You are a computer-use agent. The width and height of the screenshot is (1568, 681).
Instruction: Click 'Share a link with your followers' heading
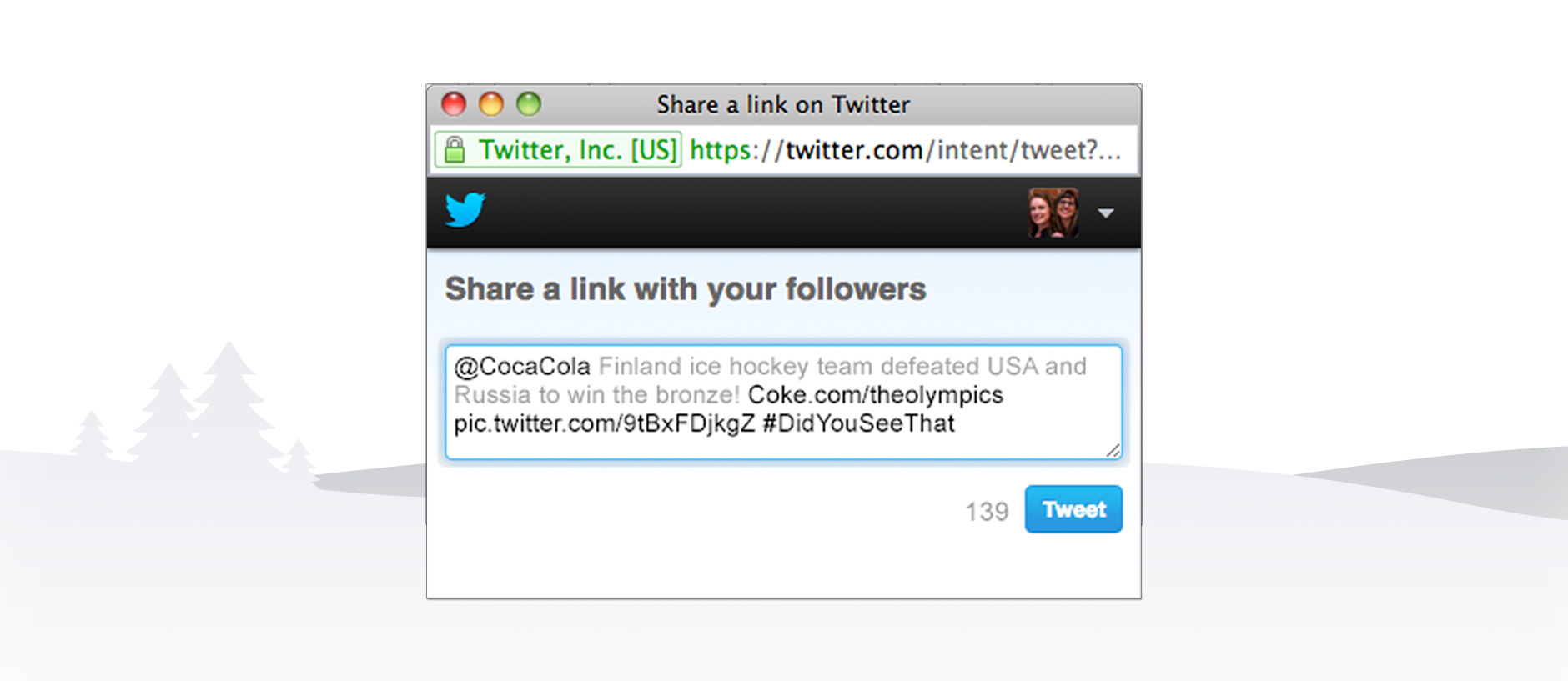coord(685,289)
